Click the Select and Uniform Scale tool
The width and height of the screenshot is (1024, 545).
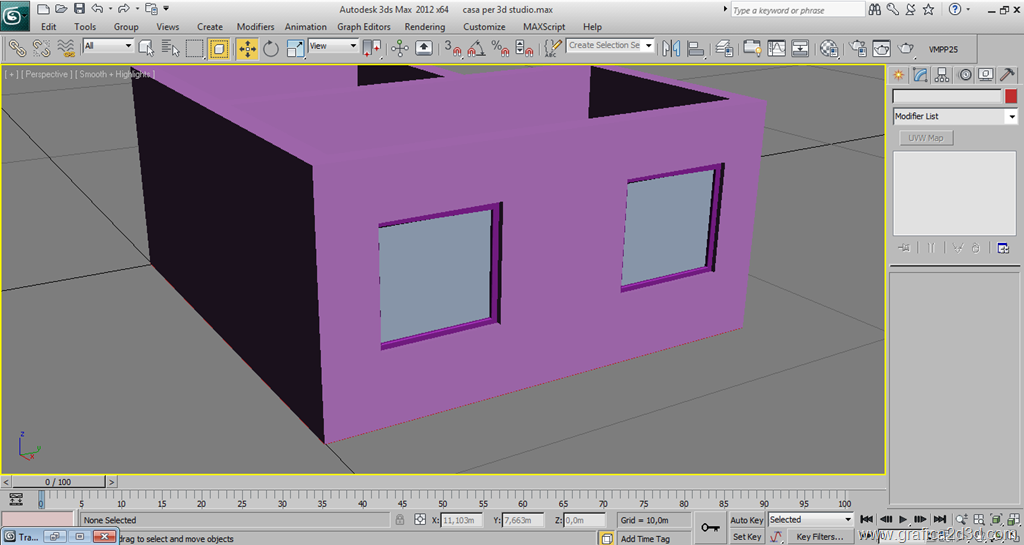(296, 48)
